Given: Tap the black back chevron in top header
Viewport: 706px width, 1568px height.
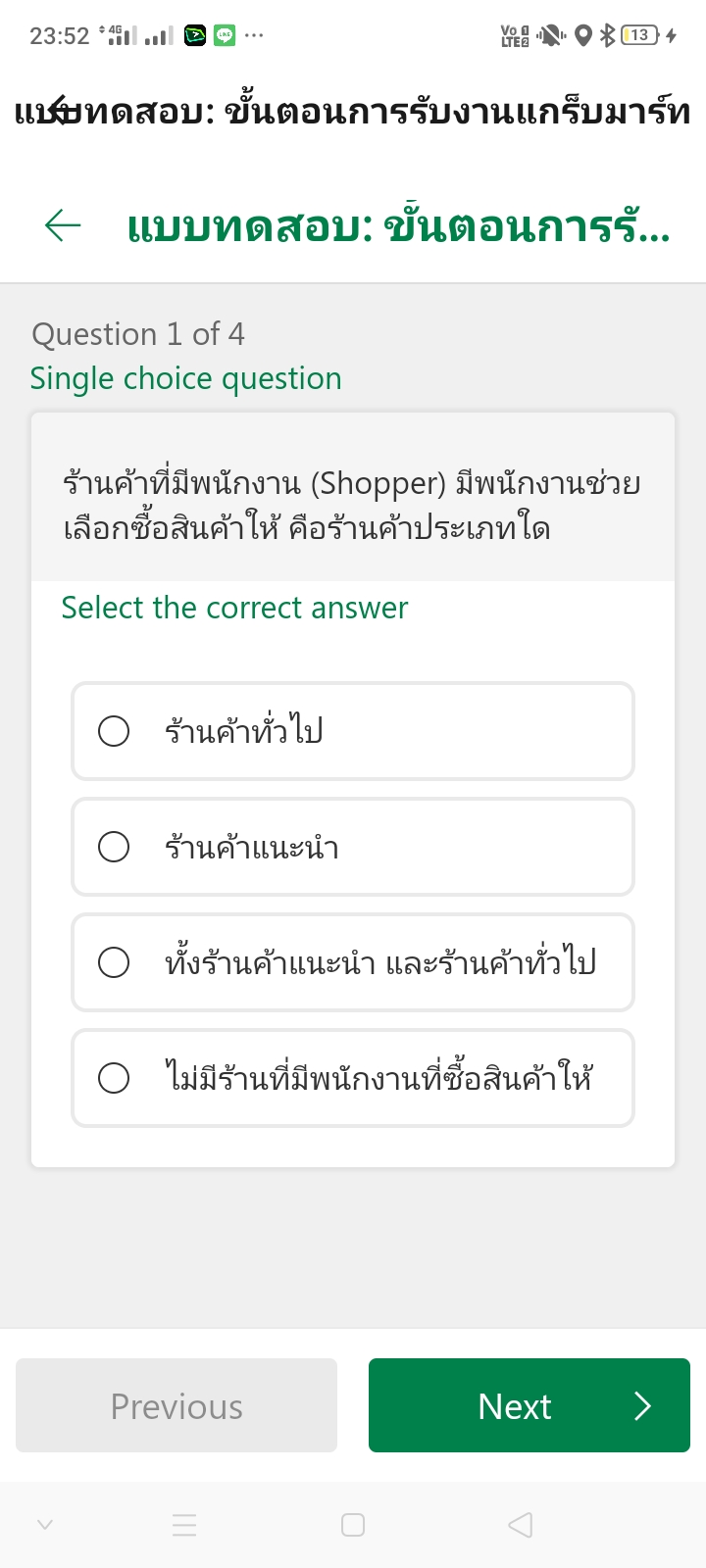Looking at the screenshot, I should pos(59,111).
